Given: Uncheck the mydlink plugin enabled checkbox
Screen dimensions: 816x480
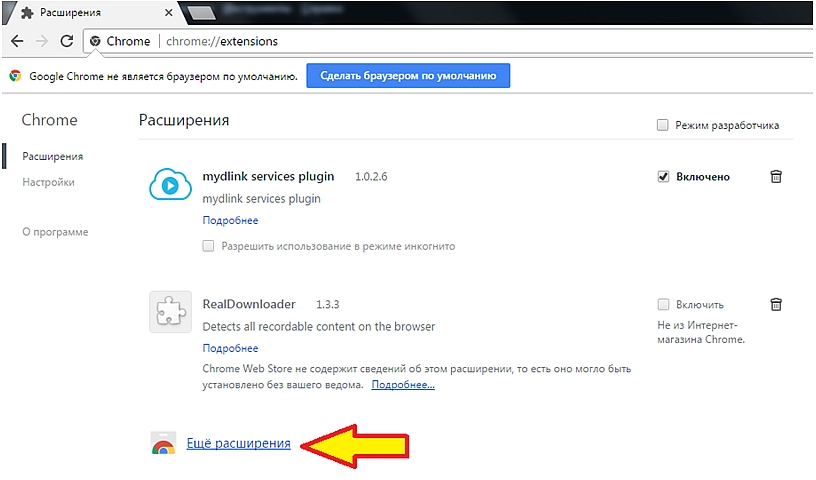Looking at the screenshot, I should 663,177.
